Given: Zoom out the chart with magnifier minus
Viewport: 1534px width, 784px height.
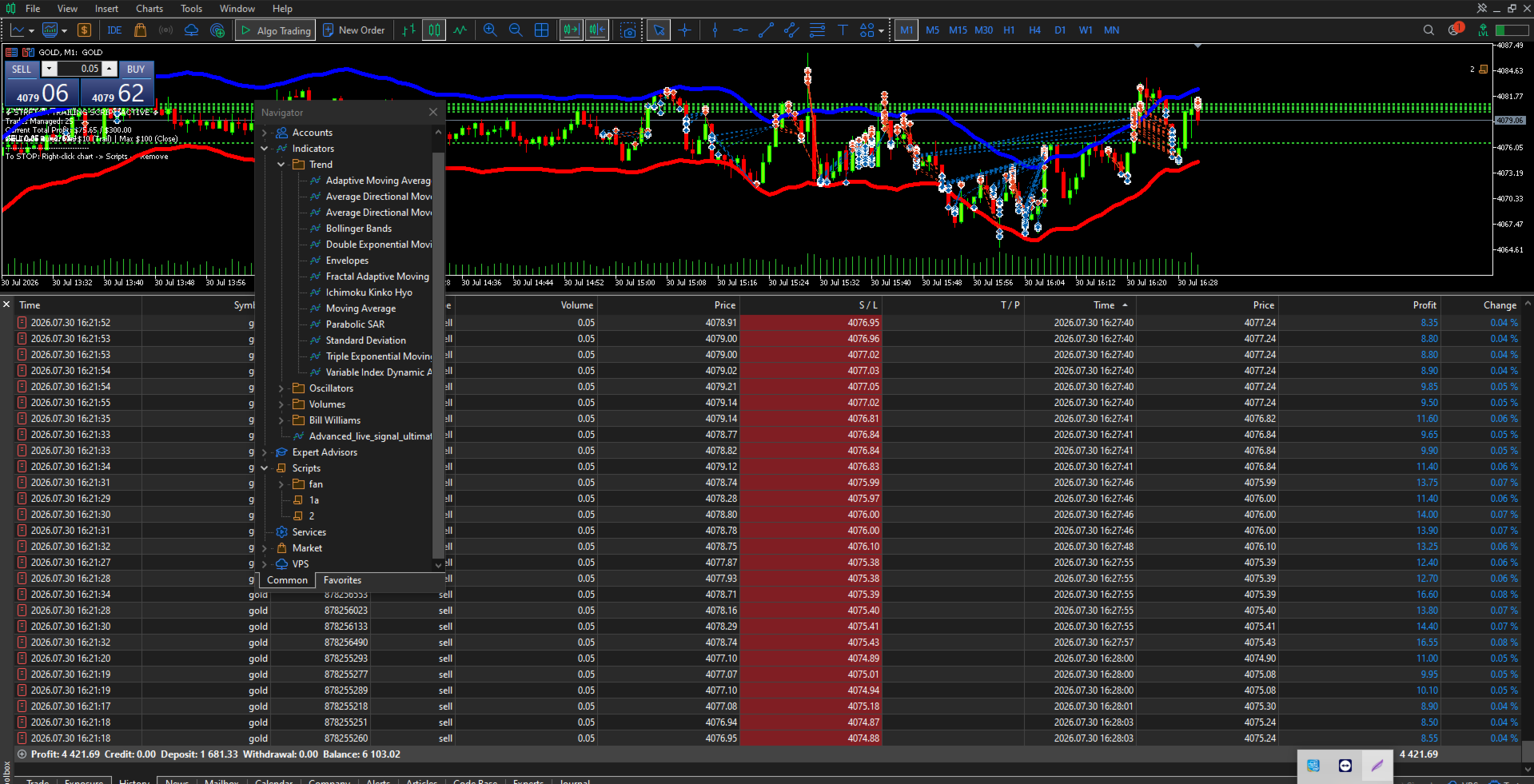Looking at the screenshot, I should tap(516, 30).
